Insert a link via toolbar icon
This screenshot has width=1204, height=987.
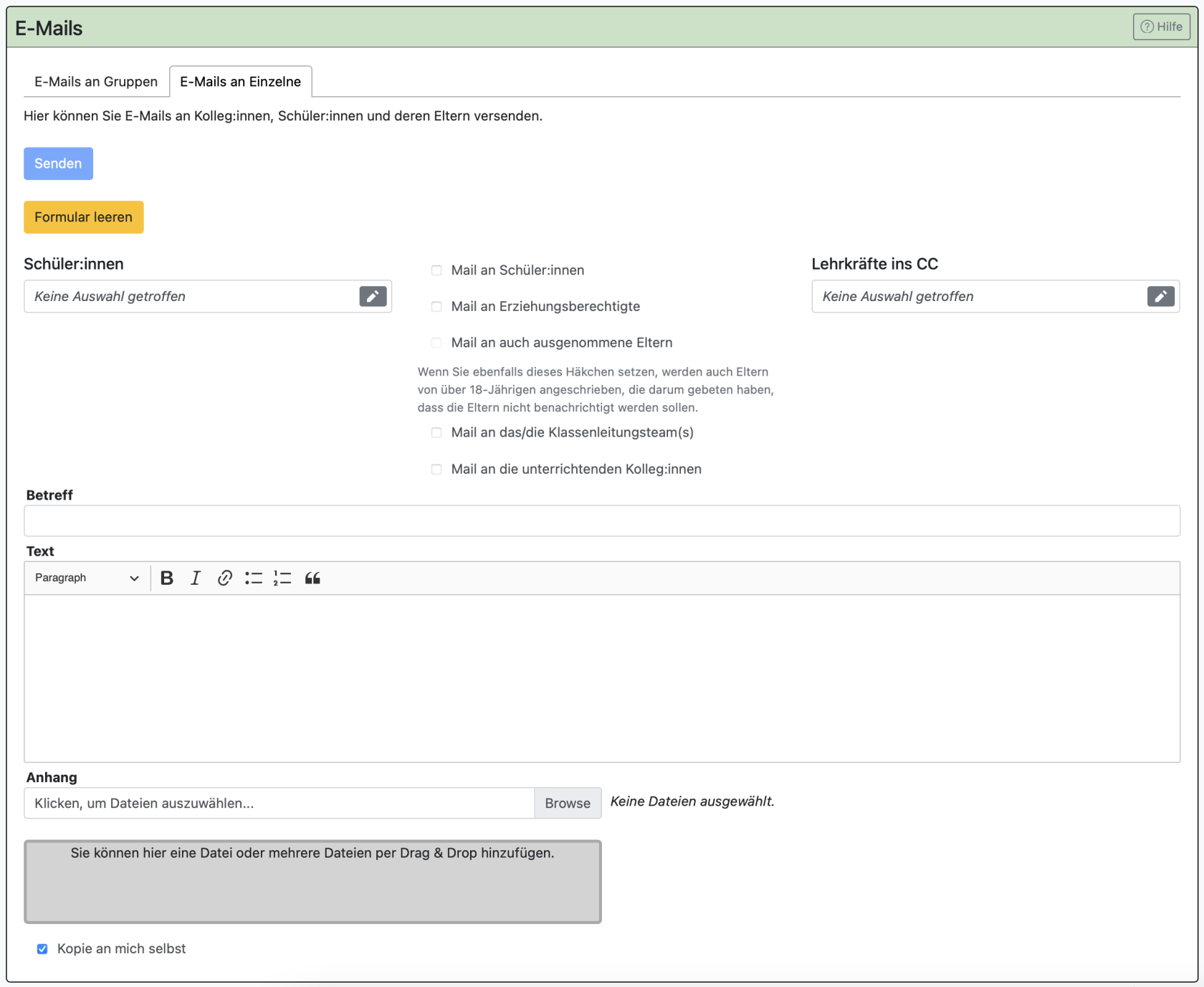tap(224, 578)
